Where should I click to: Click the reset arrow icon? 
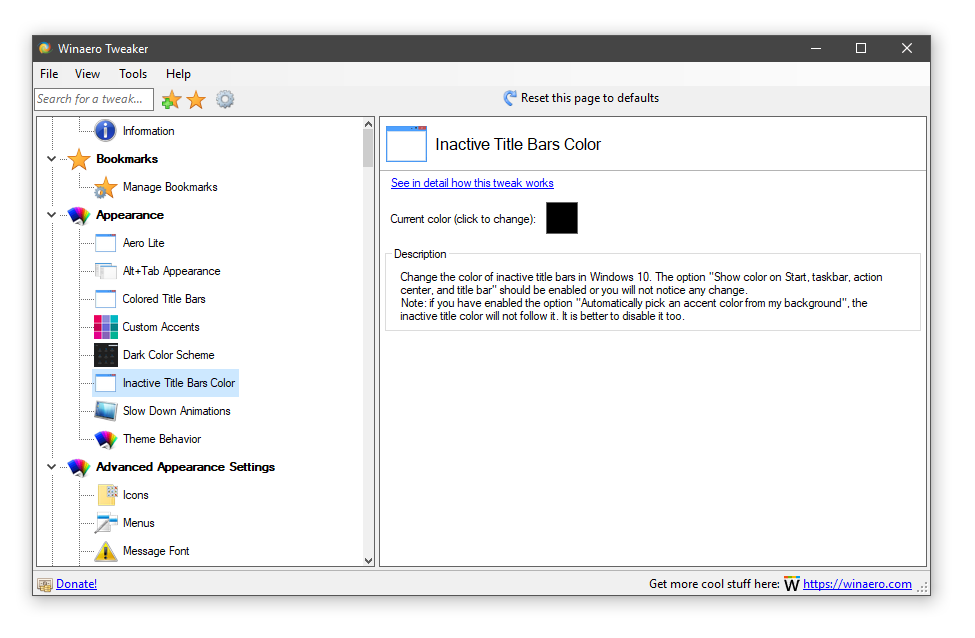[510, 98]
